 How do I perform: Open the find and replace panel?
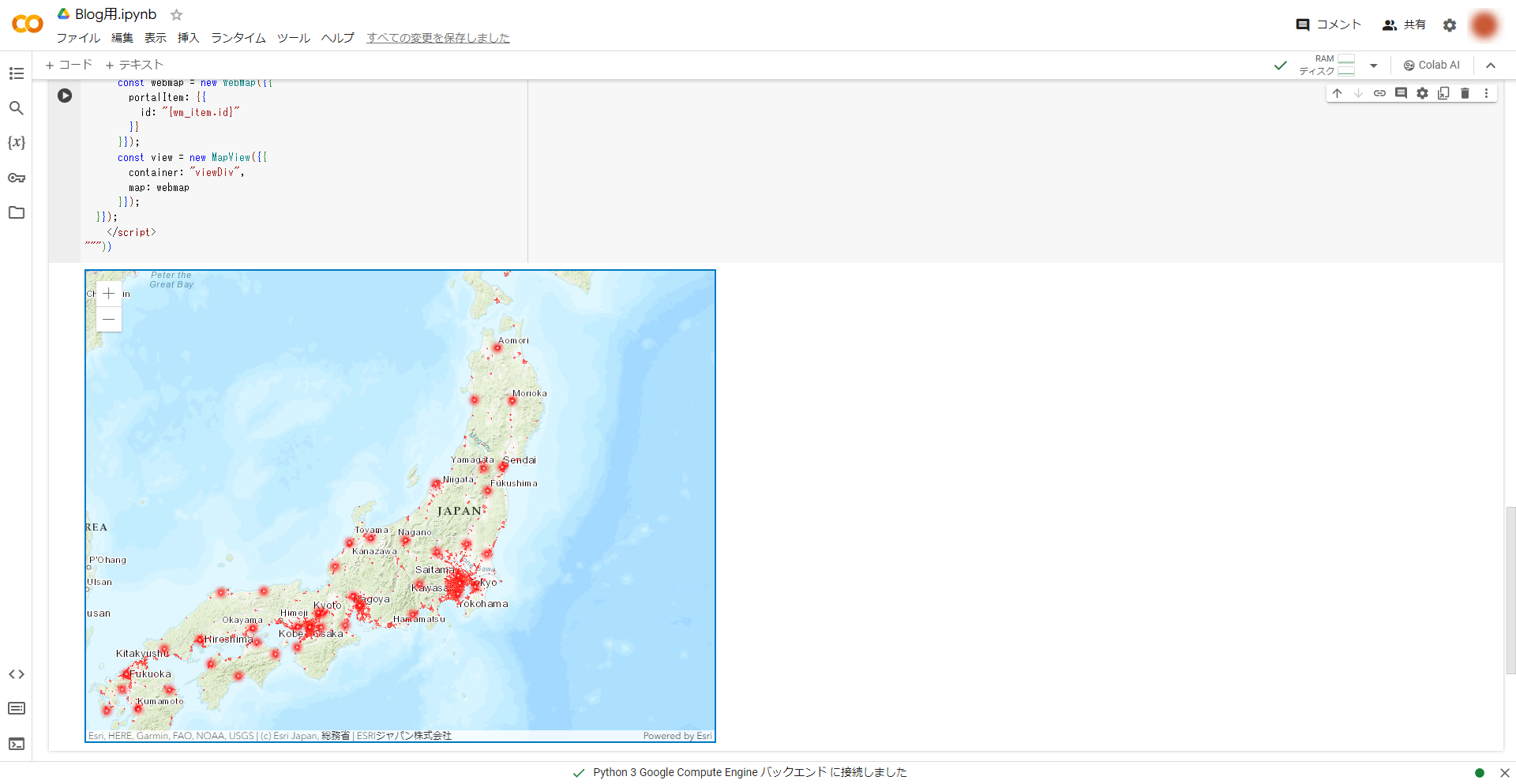coord(17,108)
